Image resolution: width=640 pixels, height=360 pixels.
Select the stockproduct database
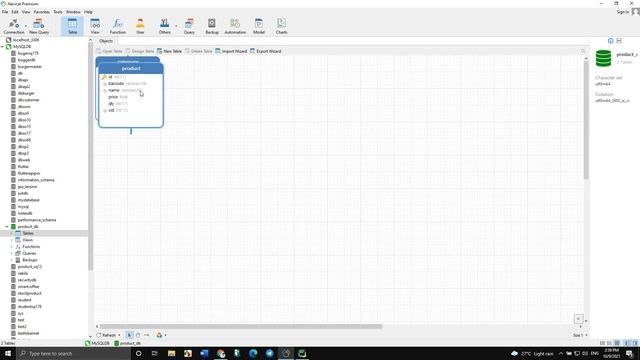coord(29,293)
